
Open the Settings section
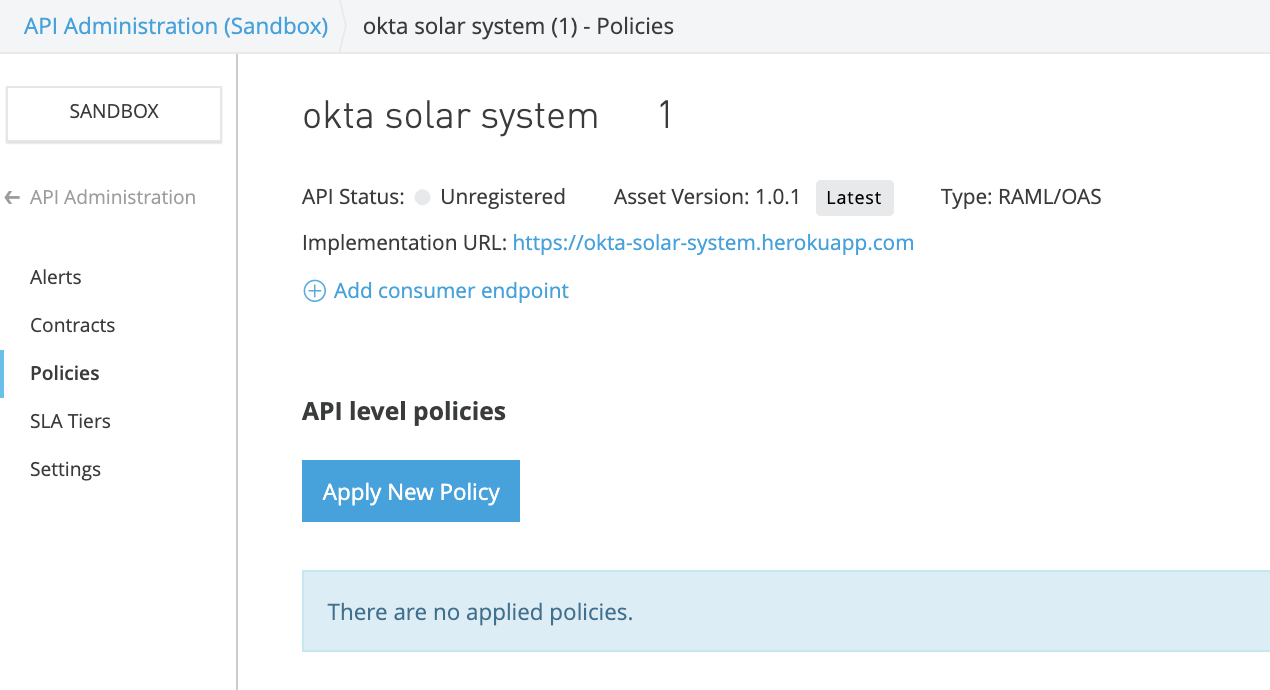pyautogui.click(x=66, y=469)
